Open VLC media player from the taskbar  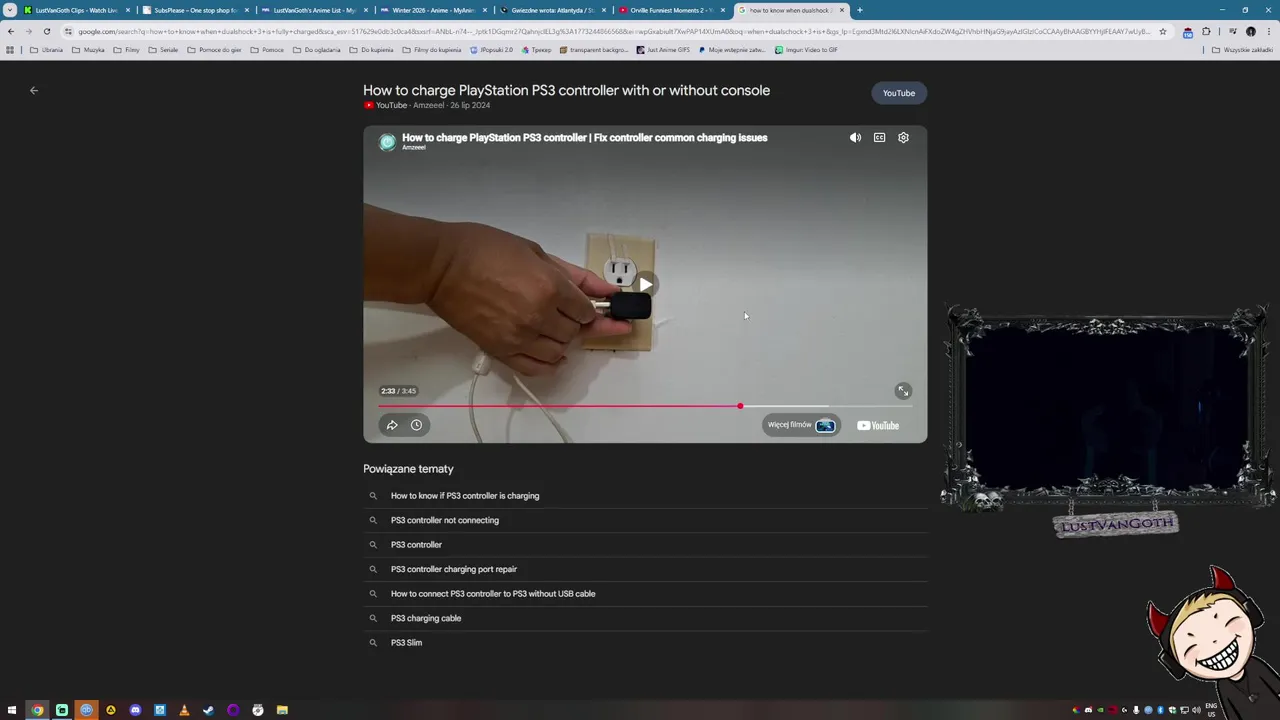(184, 710)
